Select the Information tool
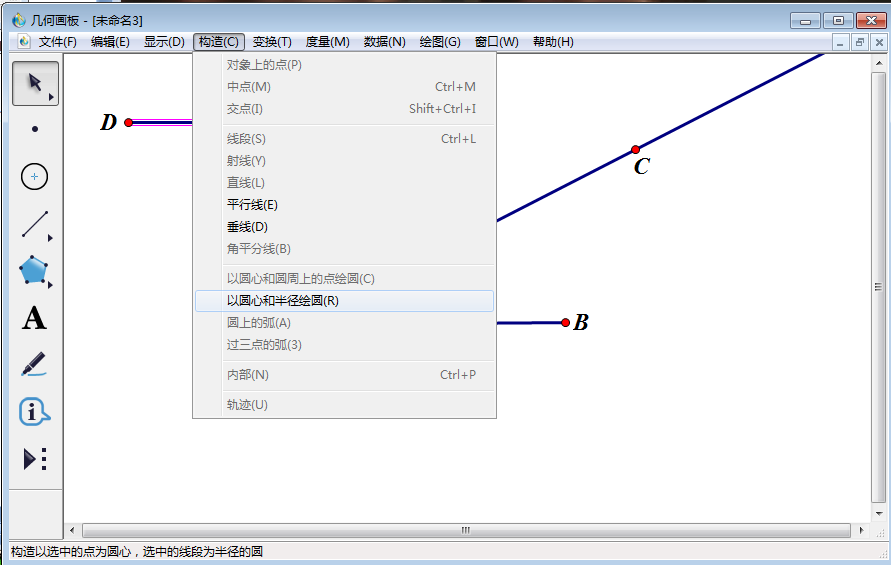The height and width of the screenshot is (565, 891). pyautogui.click(x=34, y=412)
